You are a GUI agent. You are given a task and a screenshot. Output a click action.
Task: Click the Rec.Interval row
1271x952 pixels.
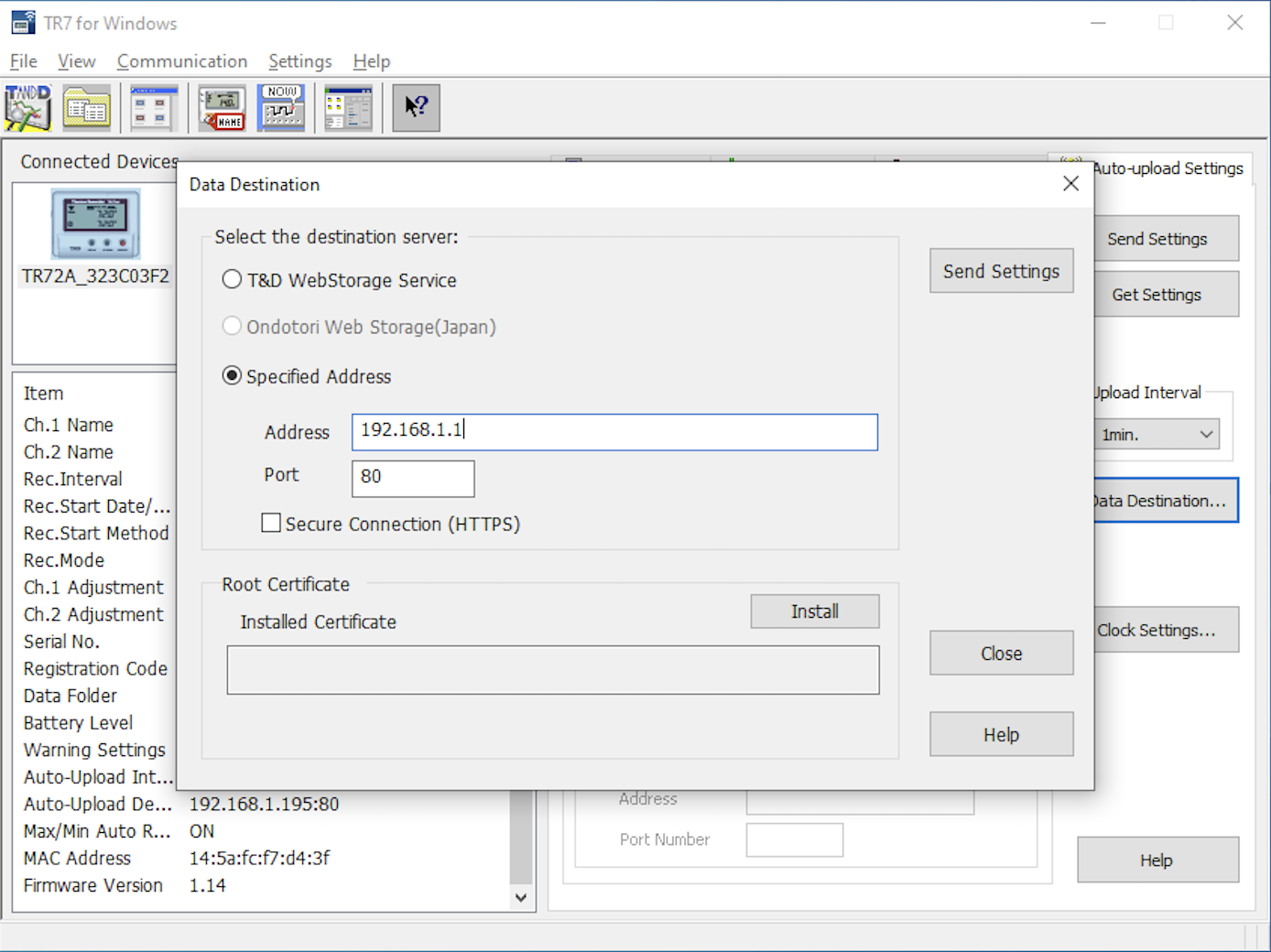[x=73, y=479]
